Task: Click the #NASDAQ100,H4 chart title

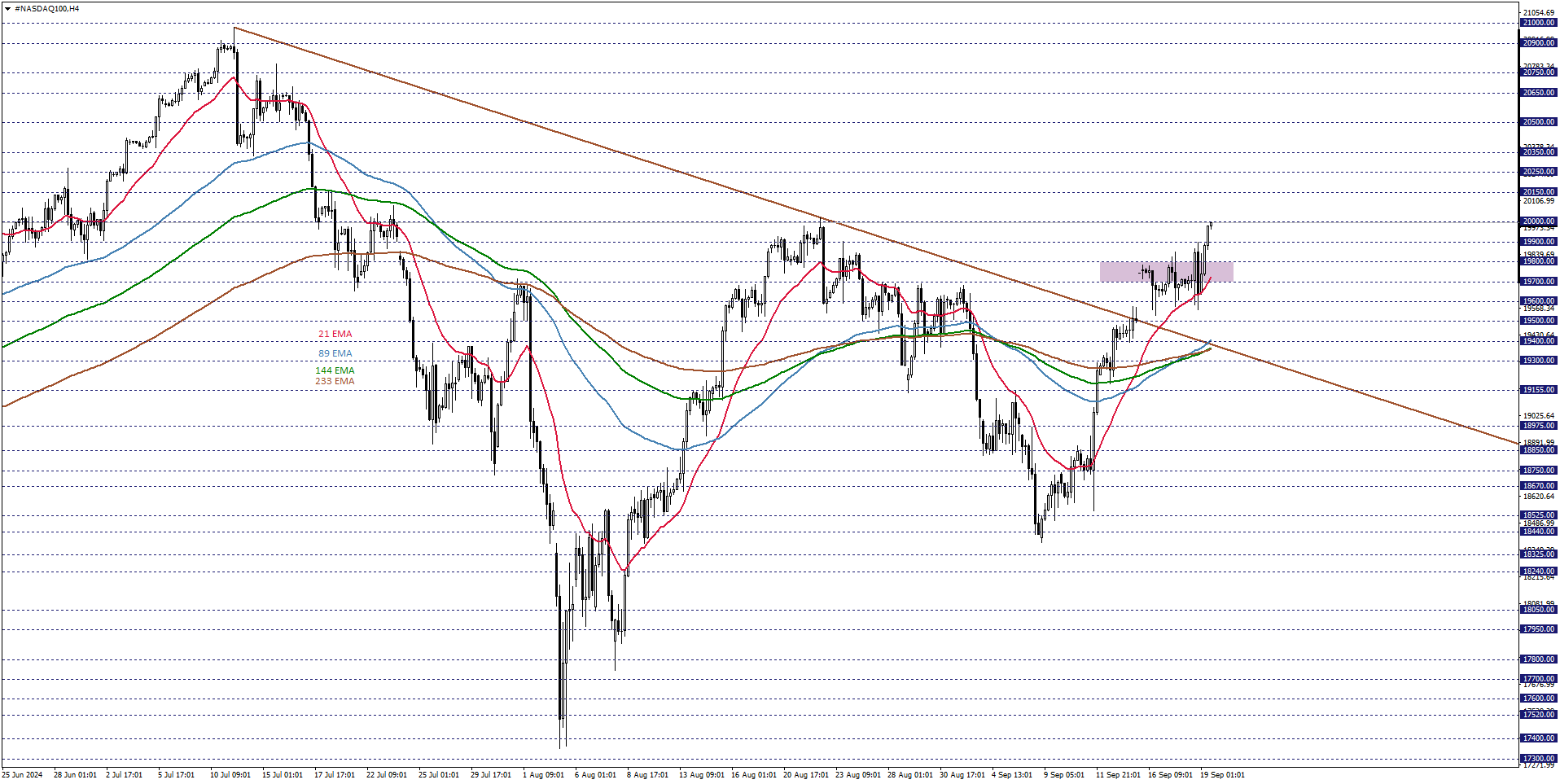Action: 47,9
